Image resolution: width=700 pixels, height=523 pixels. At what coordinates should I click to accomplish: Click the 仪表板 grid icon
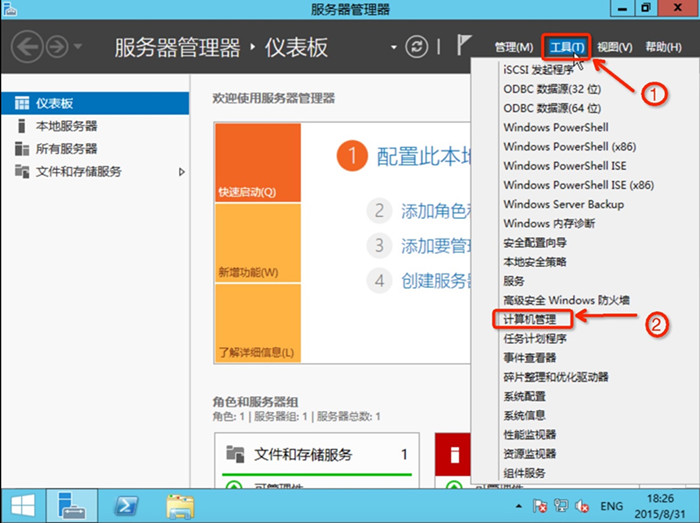click(x=22, y=103)
